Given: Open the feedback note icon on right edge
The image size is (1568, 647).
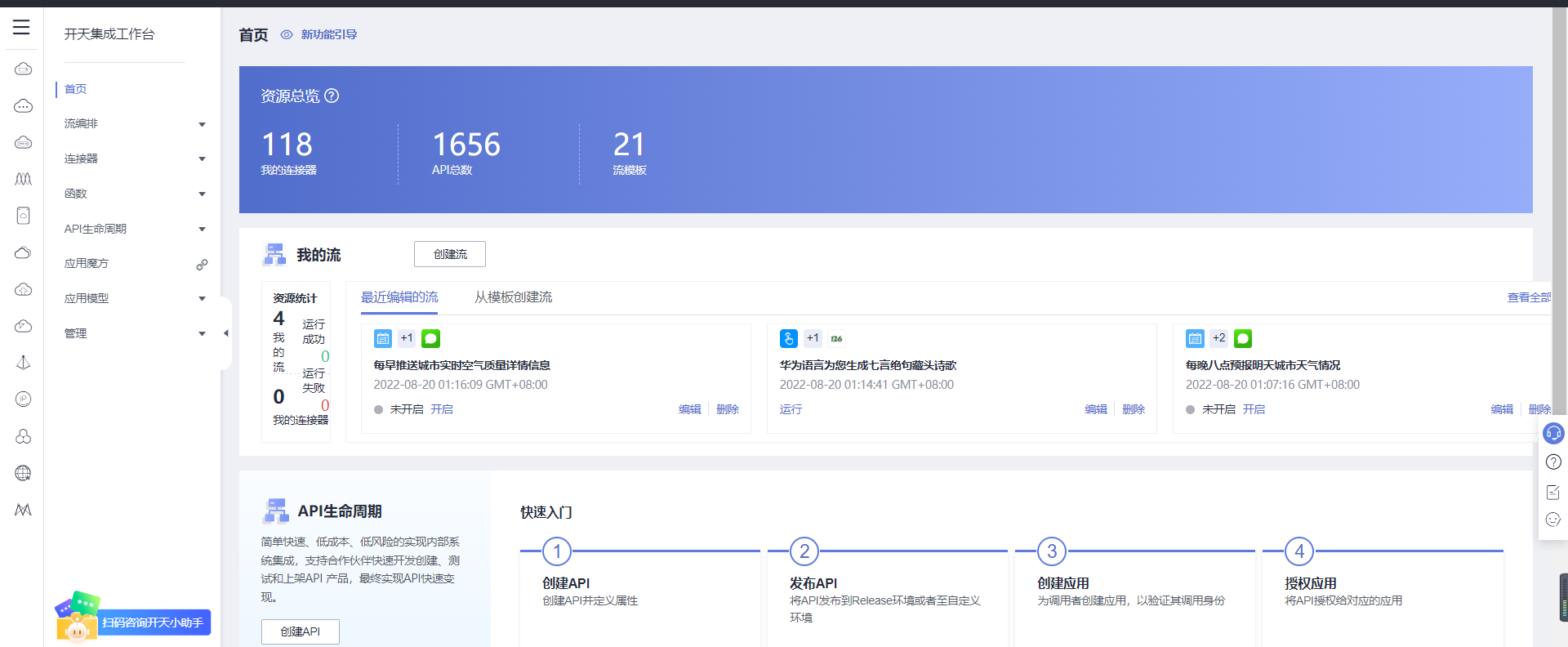Looking at the screenshot, I should click(x=1553, y=492).
